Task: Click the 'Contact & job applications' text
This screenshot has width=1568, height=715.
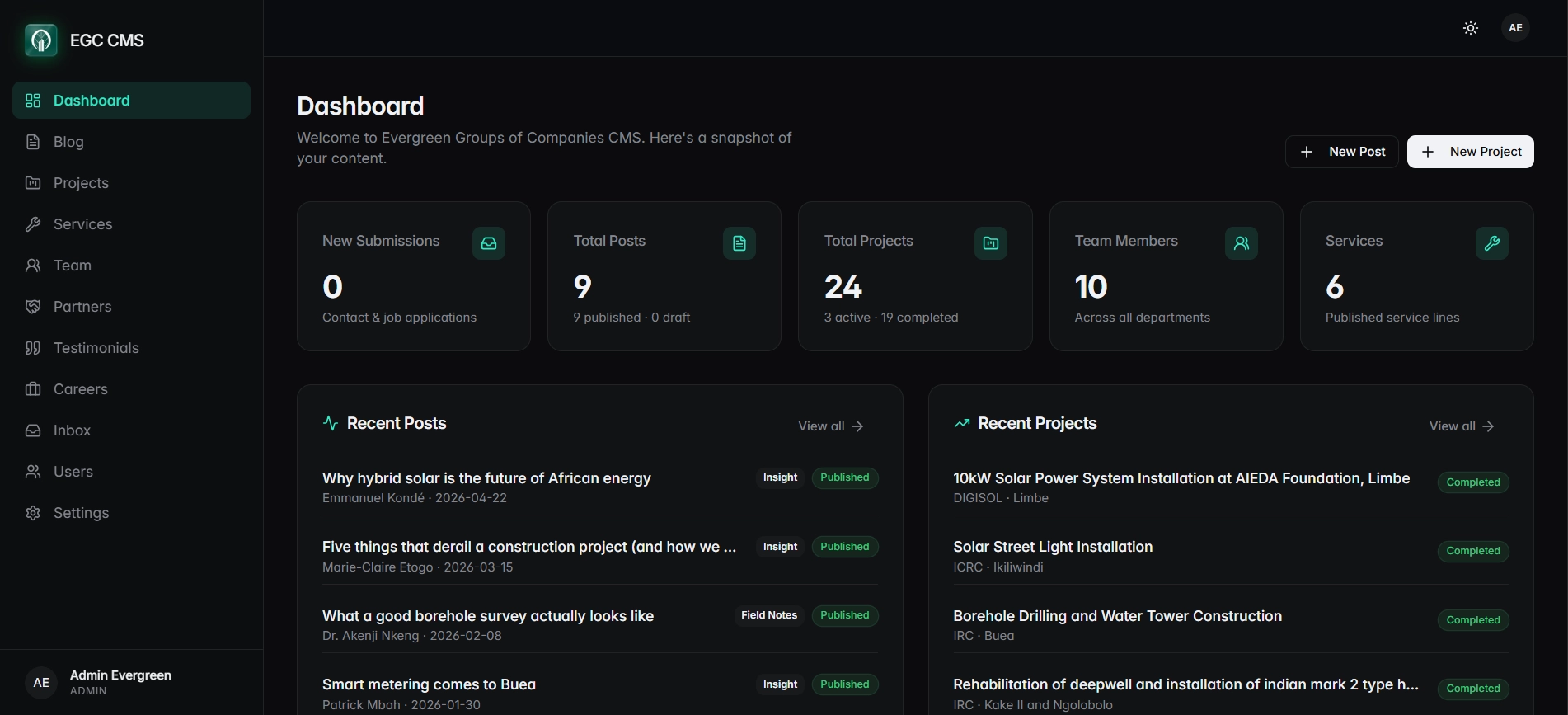Action: tap(399, 318)
